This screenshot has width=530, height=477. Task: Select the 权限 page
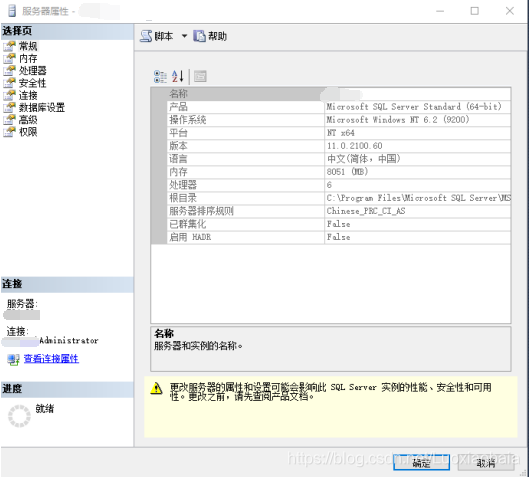[x=28, y=132]
